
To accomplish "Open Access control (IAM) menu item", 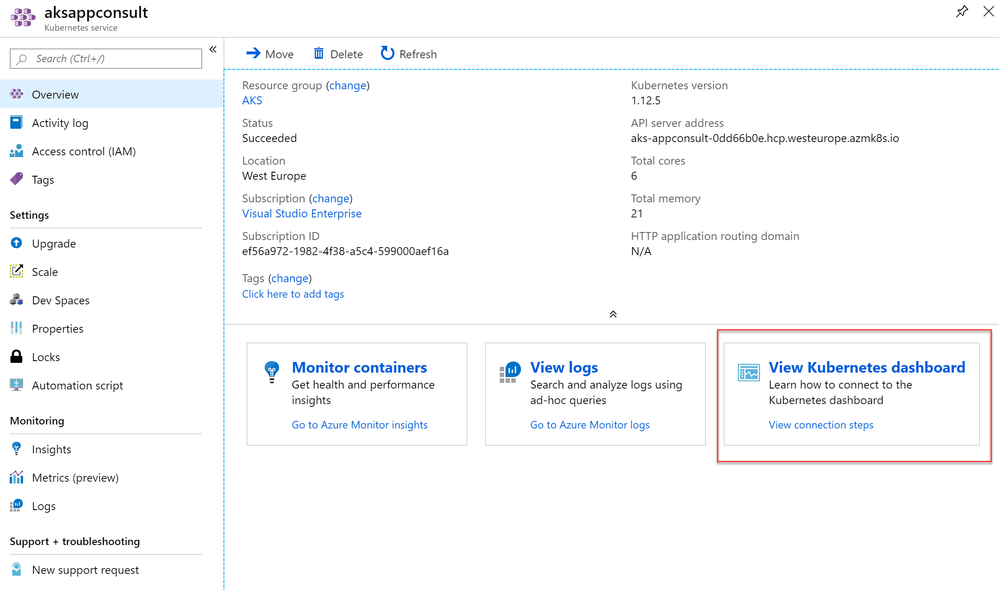I will click(111, 151).
